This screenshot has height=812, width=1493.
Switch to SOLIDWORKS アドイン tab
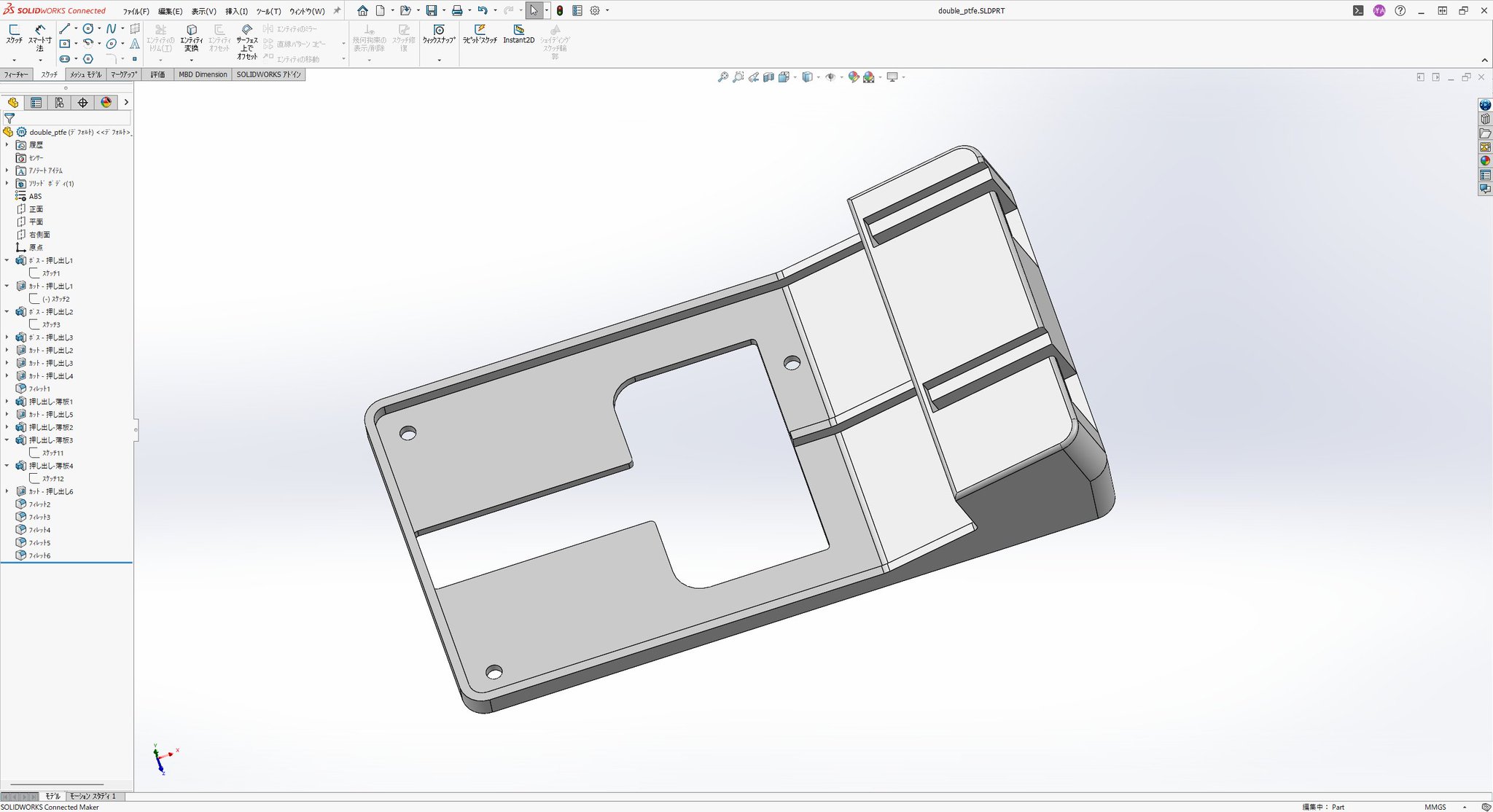click(268, 74)
